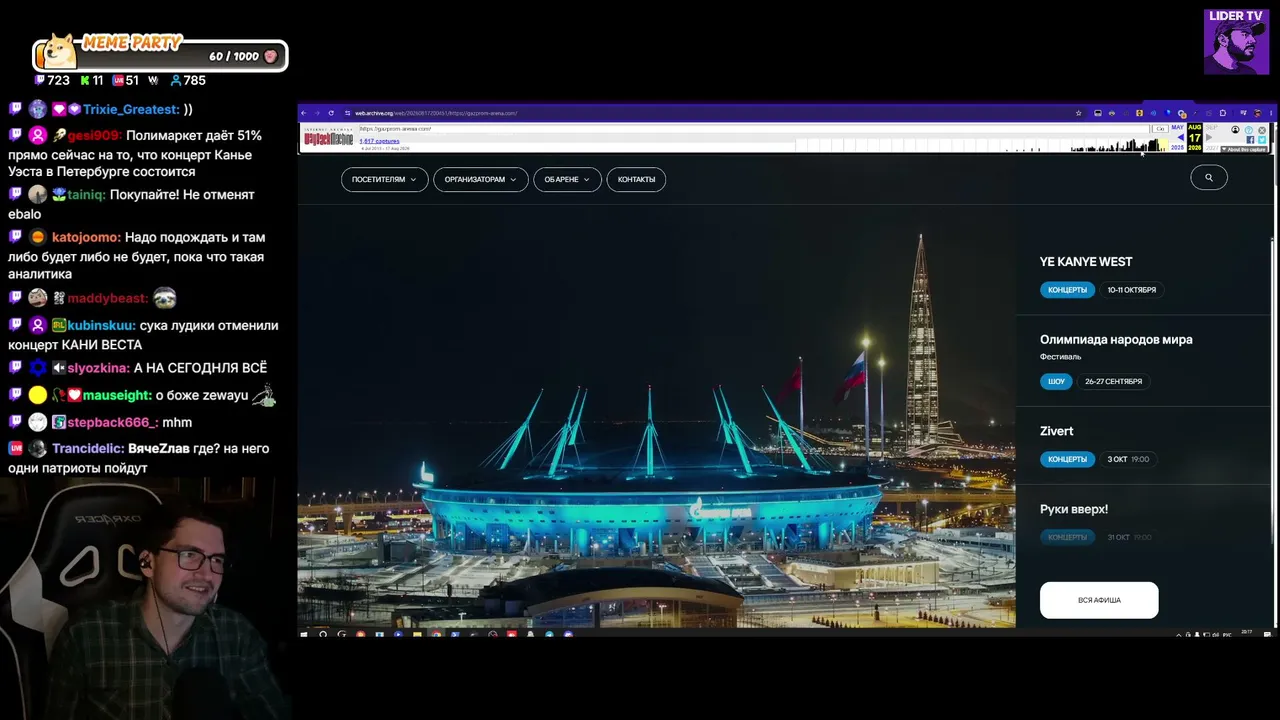Open the Wayback Machine user account icon
The height and width of the screenshot is (720, 1280).
tap(1235, 130)
